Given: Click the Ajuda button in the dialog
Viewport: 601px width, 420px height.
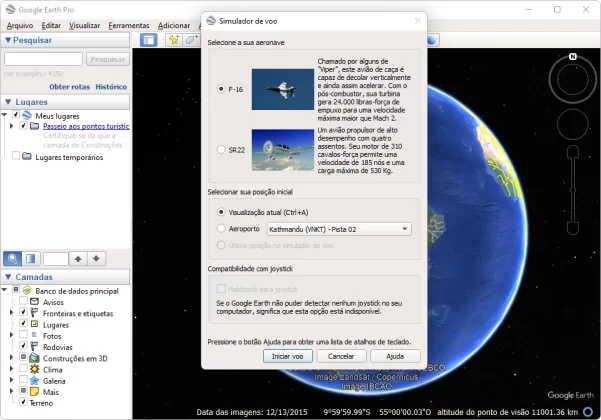Looking at the screenshot, I should pyautogui.click(x=395, y=356).
